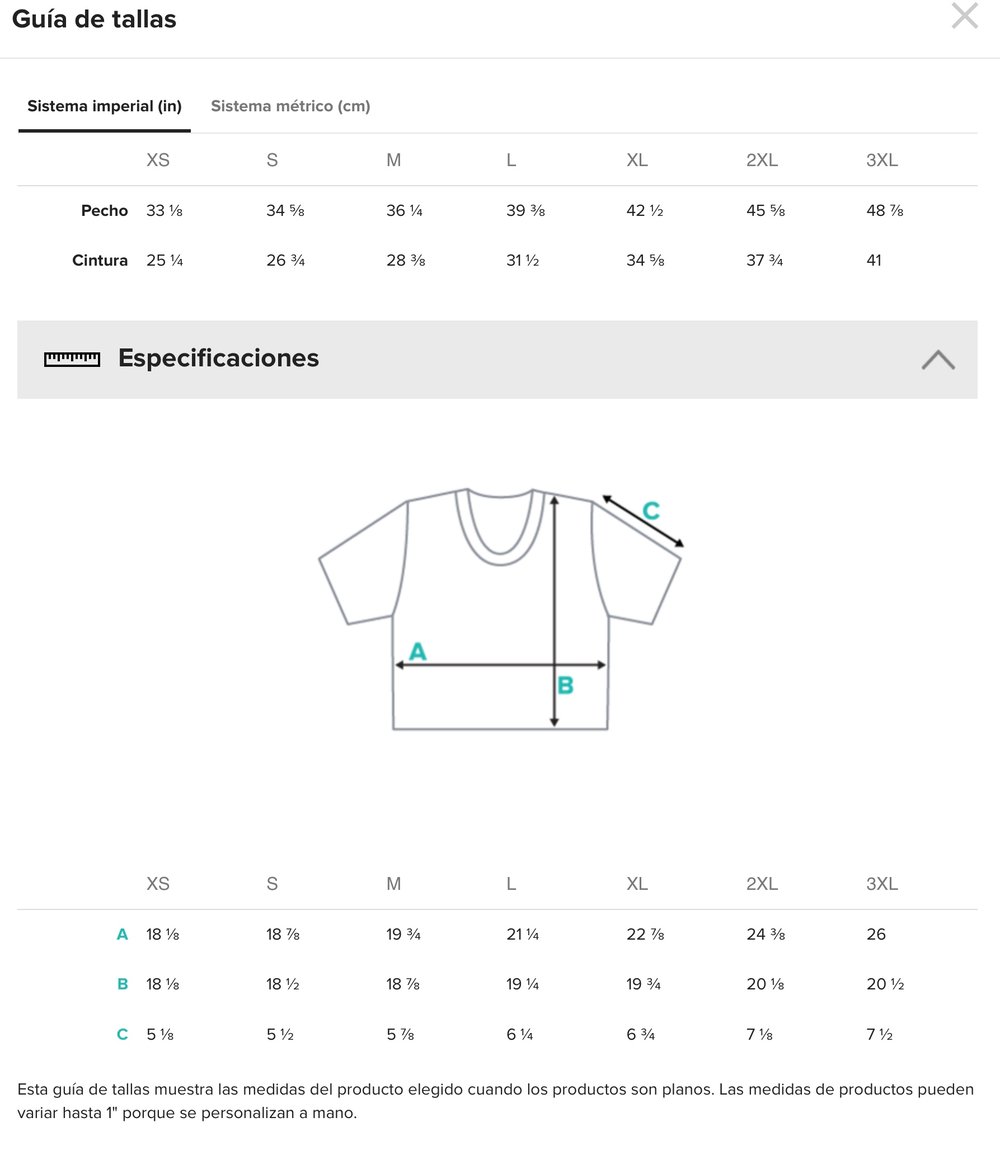
Task: Click the Pecho value 48 ⅞ for 3XL
Action: (884, 211)
